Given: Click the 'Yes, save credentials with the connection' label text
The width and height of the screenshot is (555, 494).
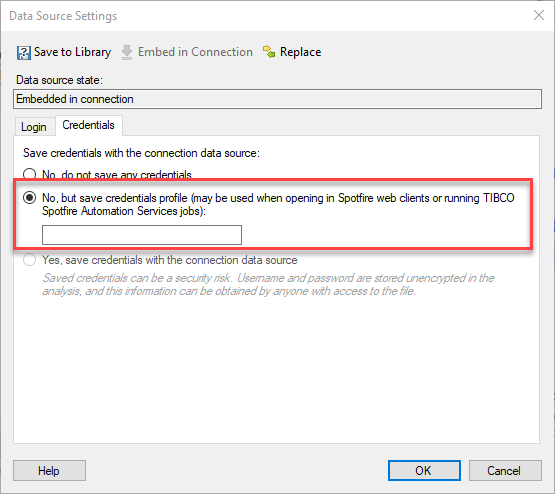Looking at the screenshot, I should click(170, 260).
